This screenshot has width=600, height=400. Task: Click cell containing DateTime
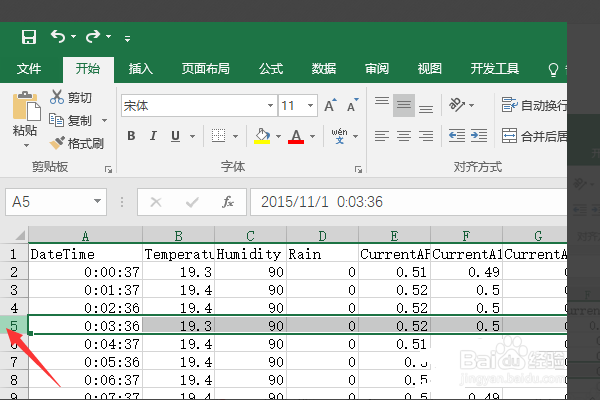pyautogui.click(x=85, y=254)
